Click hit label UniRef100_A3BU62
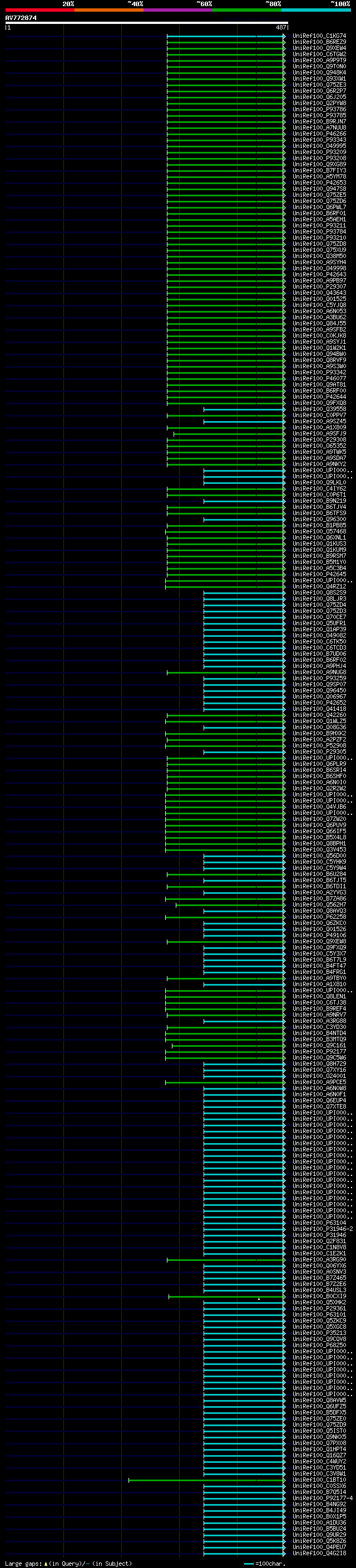 319,317
